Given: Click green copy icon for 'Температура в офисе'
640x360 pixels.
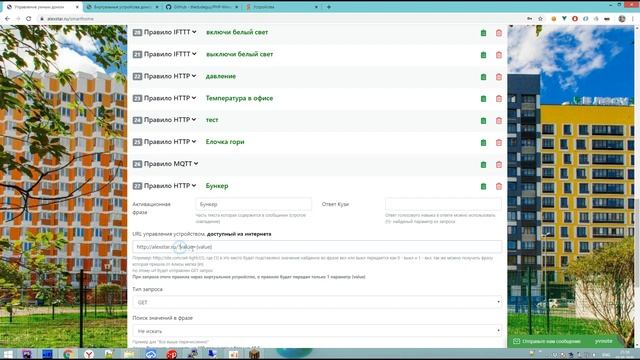Looking at the screenshot, I should tap(483, 99).
